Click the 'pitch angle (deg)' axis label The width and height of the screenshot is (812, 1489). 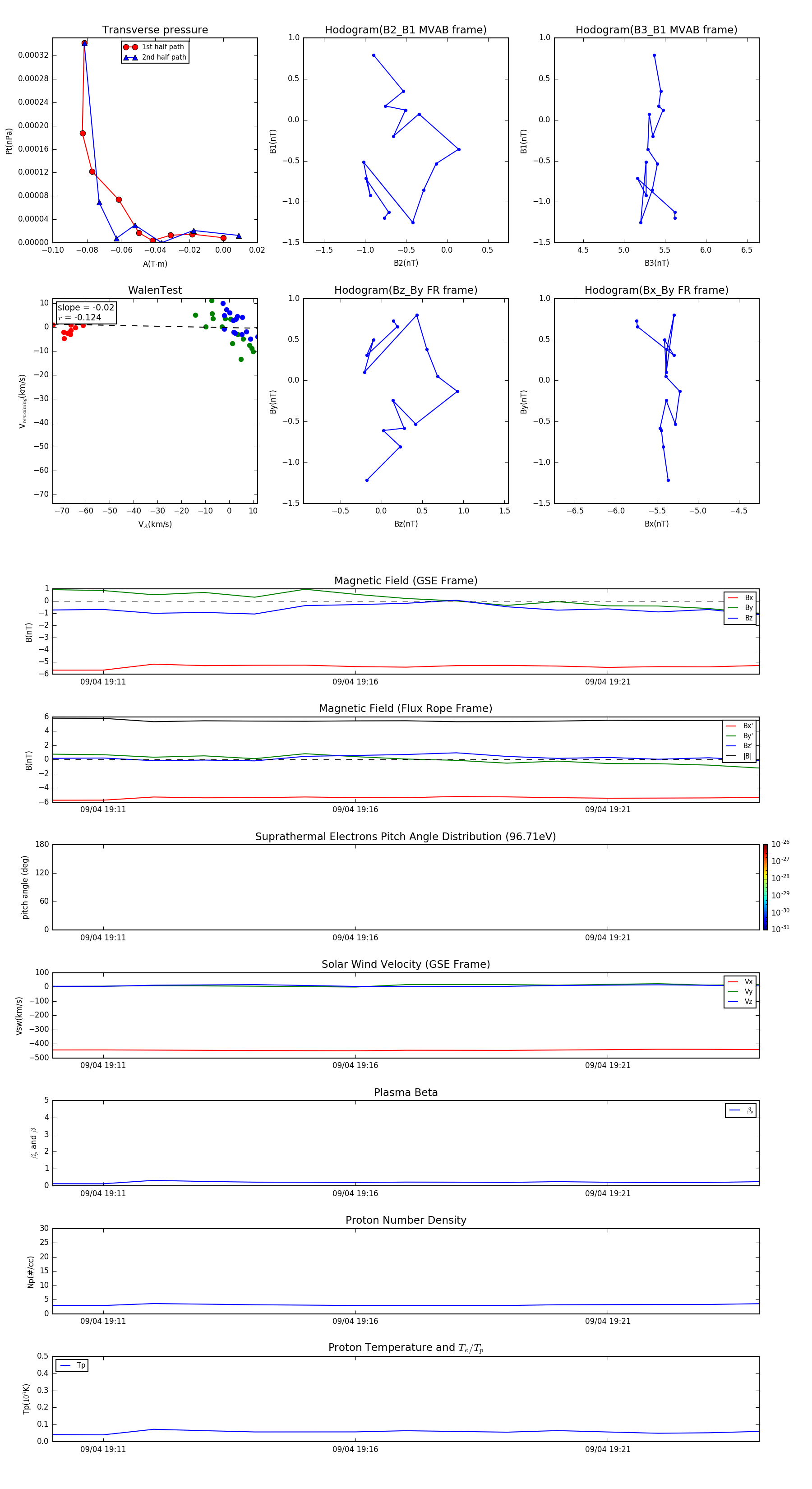25,887
